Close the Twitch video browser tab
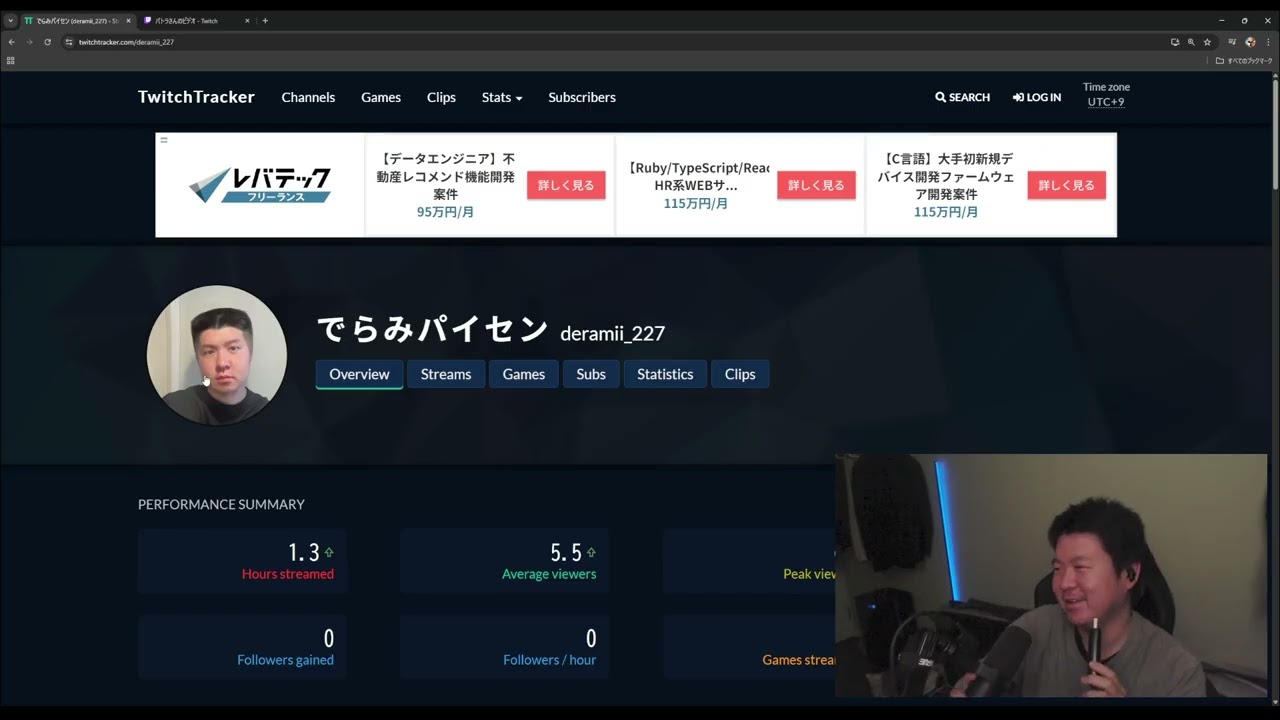The image size is (1280, 720). [247, 20]
